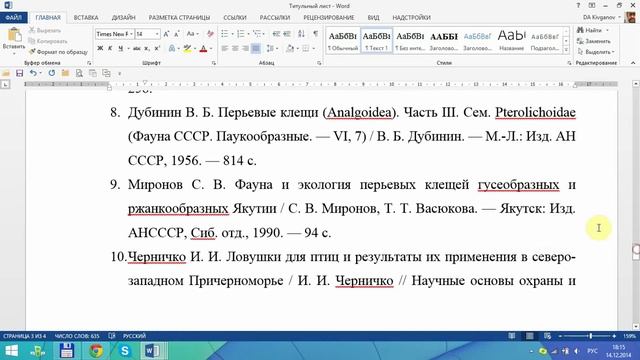Image resolution: width=640 pixels, height=360 pixels.
Task: Switch to the ДИЗАЙН tab
Action: [x=123, y=18]
